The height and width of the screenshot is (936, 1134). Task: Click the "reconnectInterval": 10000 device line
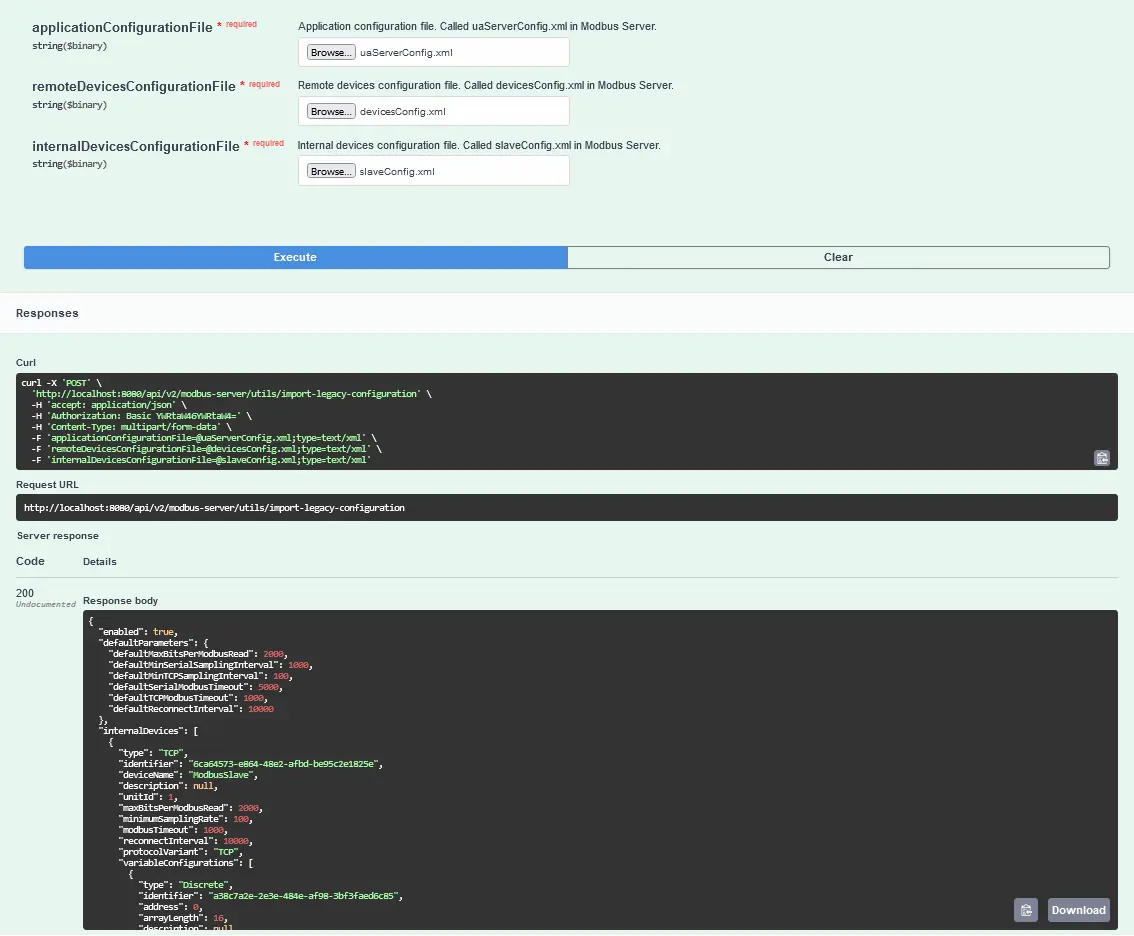tap(186, 841)
